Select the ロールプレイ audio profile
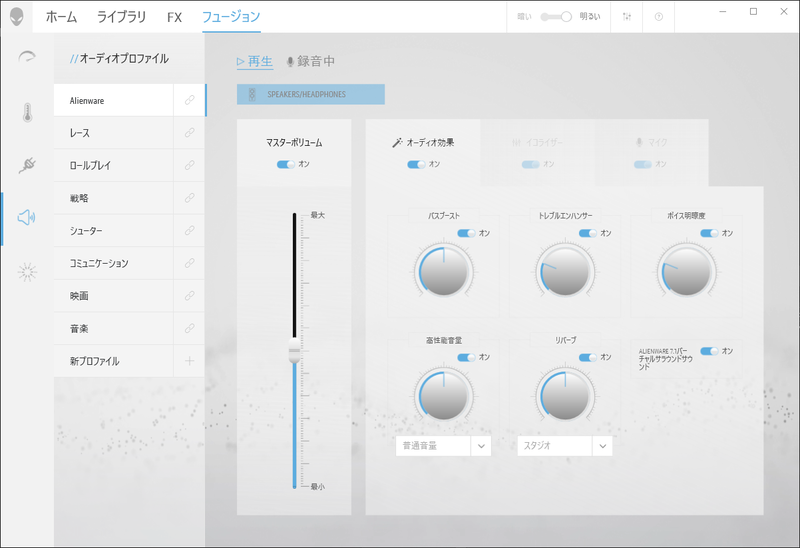The height and width of the screenshot is (548, 800). point(113,165)
